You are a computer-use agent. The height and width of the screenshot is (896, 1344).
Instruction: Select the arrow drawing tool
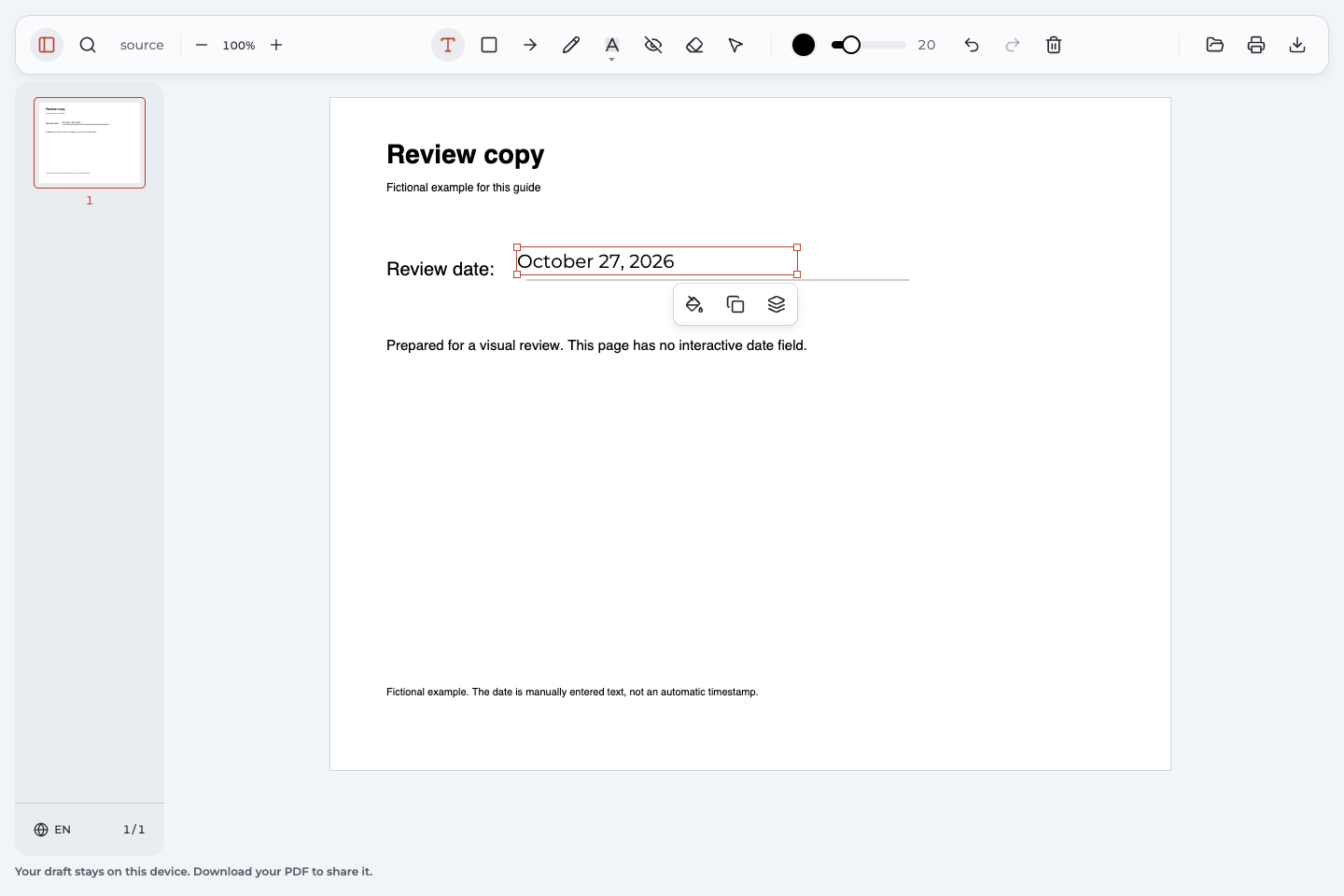(x=530, y=45)
